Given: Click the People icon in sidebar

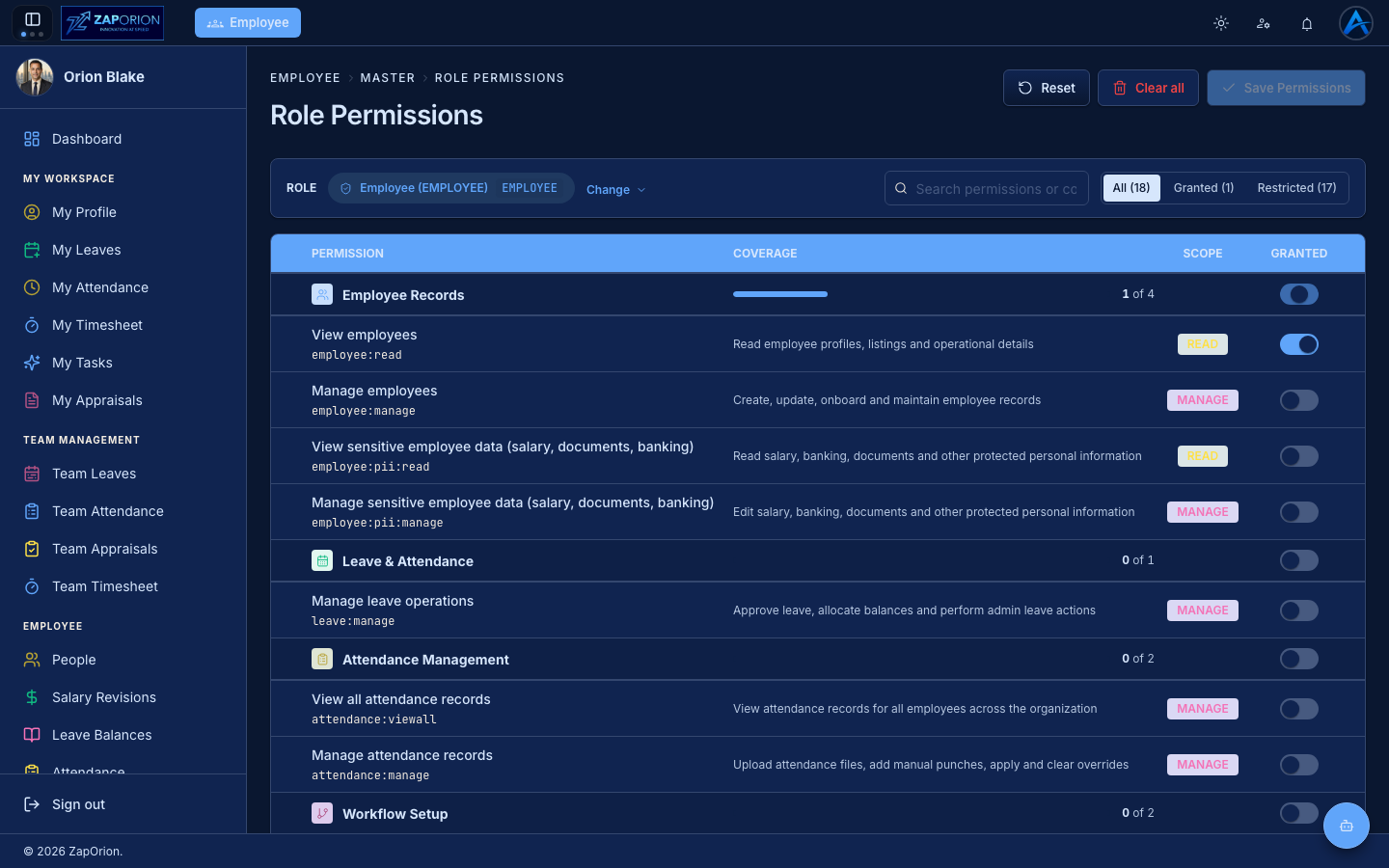Looking at the screenshot, I should [32, 660].
